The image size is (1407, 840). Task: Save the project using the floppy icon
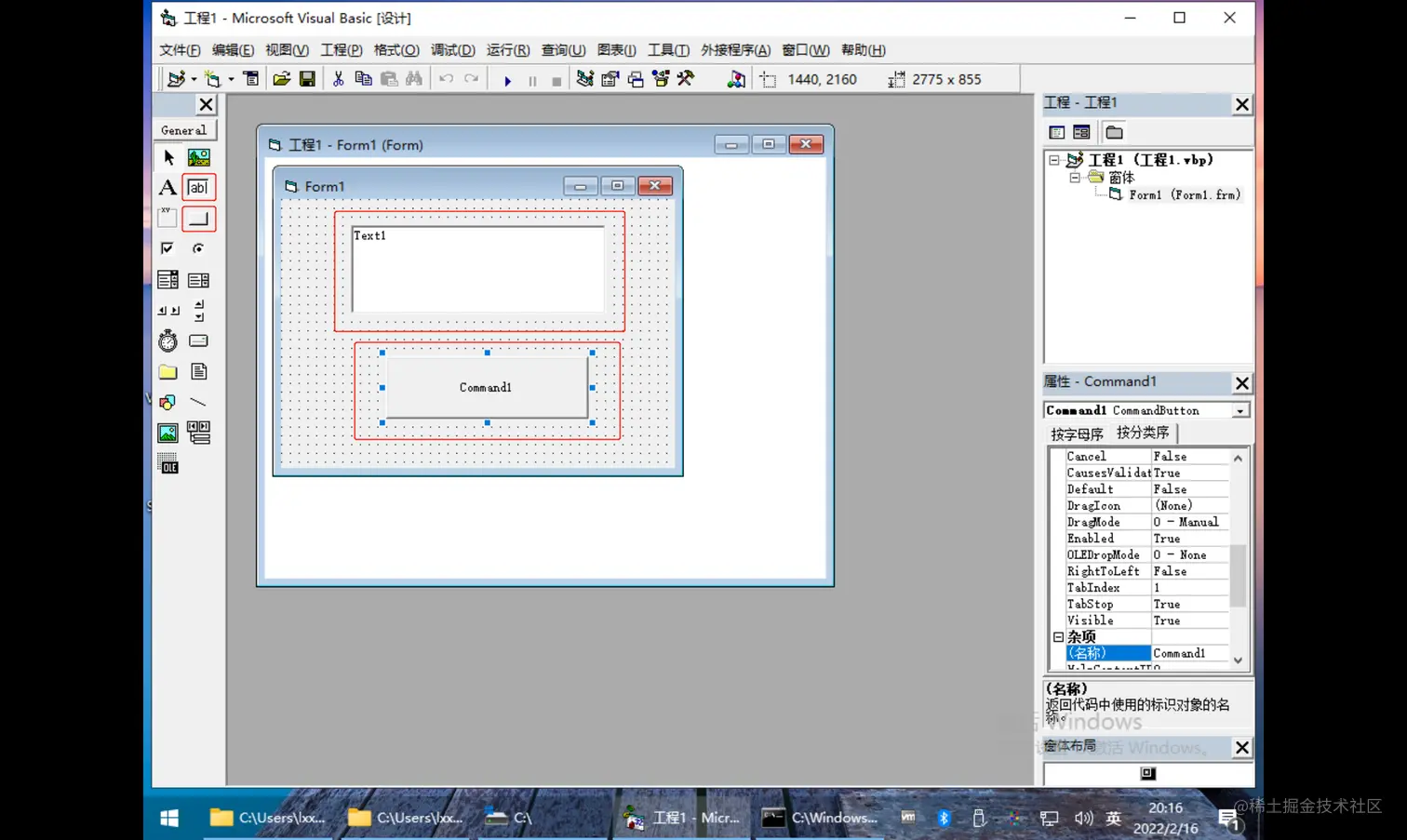(307, 79)
